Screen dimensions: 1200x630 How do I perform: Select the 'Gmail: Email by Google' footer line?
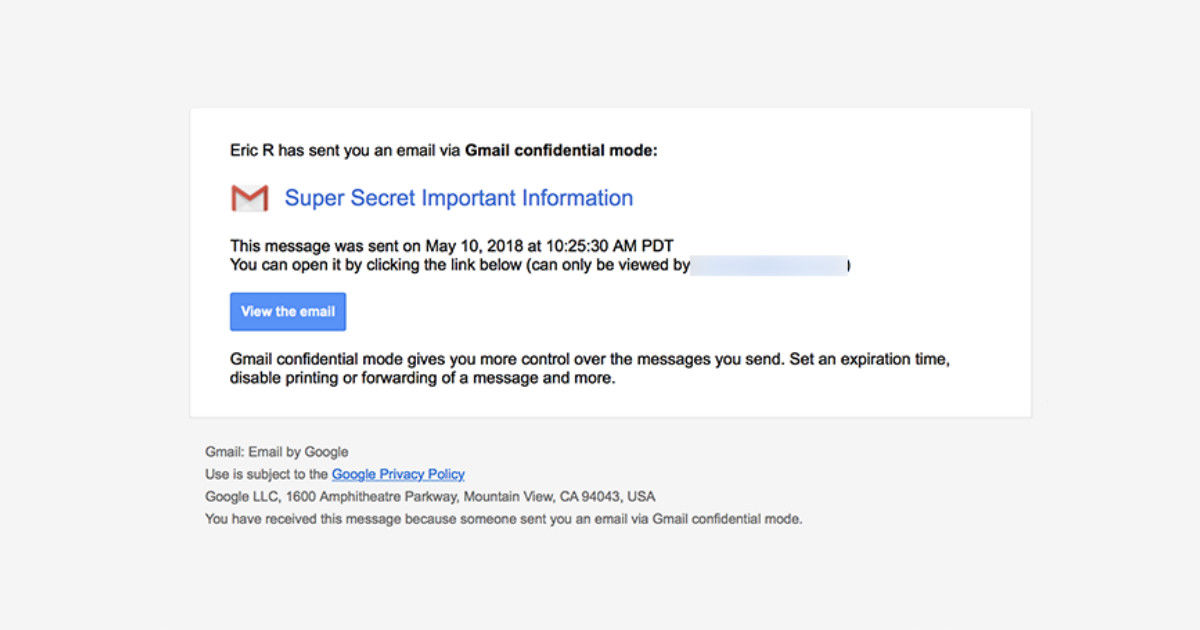[277, 452]
